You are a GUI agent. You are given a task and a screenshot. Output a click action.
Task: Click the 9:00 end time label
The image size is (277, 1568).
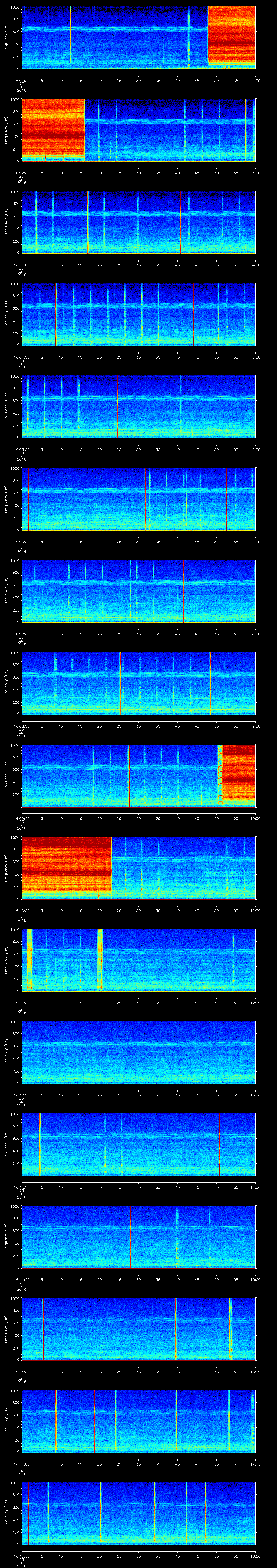(x=256, y=726)
